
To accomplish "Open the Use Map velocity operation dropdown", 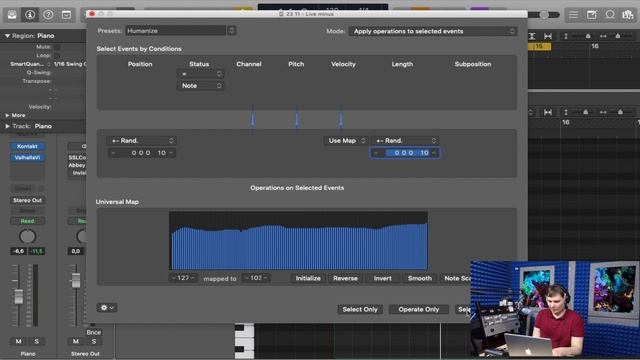I will click(x=346, y=140).
